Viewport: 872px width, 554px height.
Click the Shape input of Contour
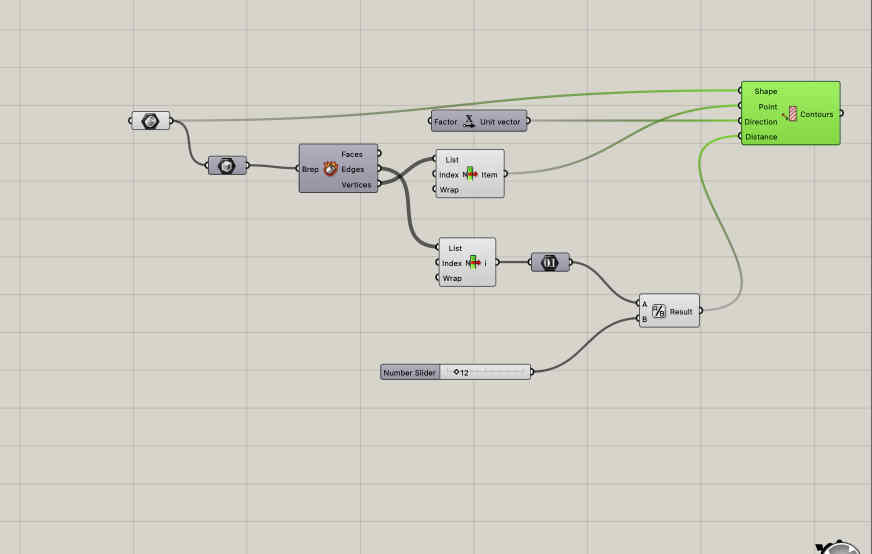point(766,91)
